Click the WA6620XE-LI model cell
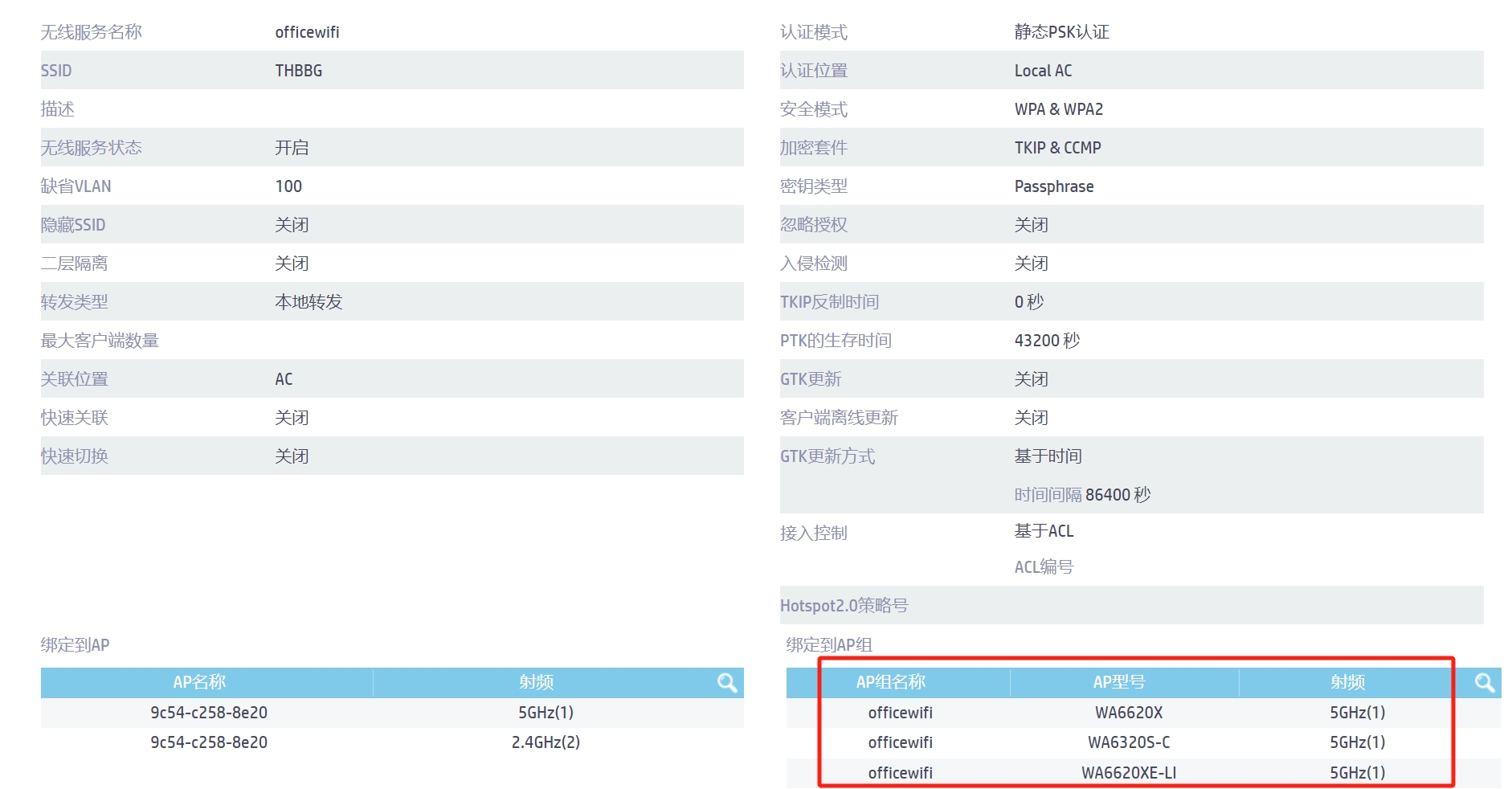This screenshot has width=1512, height=789. (1129, 773)
